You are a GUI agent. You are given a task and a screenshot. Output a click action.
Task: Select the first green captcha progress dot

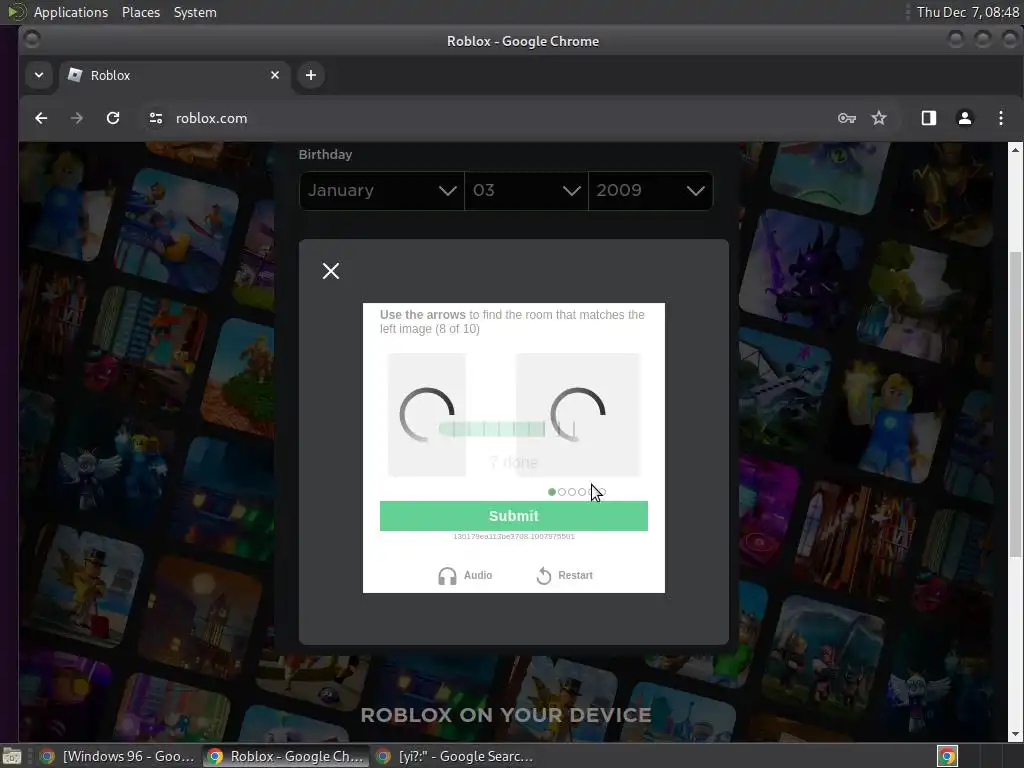(552, 492)
